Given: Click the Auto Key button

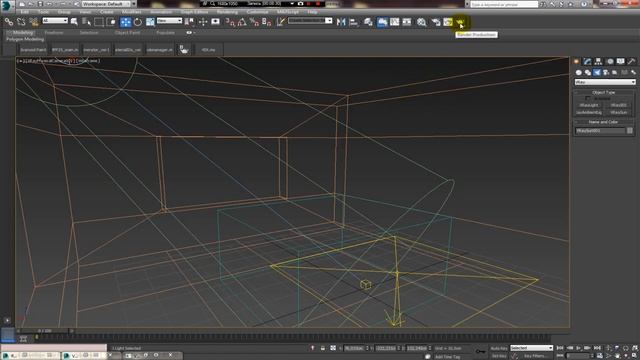Looking at the screenshot, I should 499,349.
